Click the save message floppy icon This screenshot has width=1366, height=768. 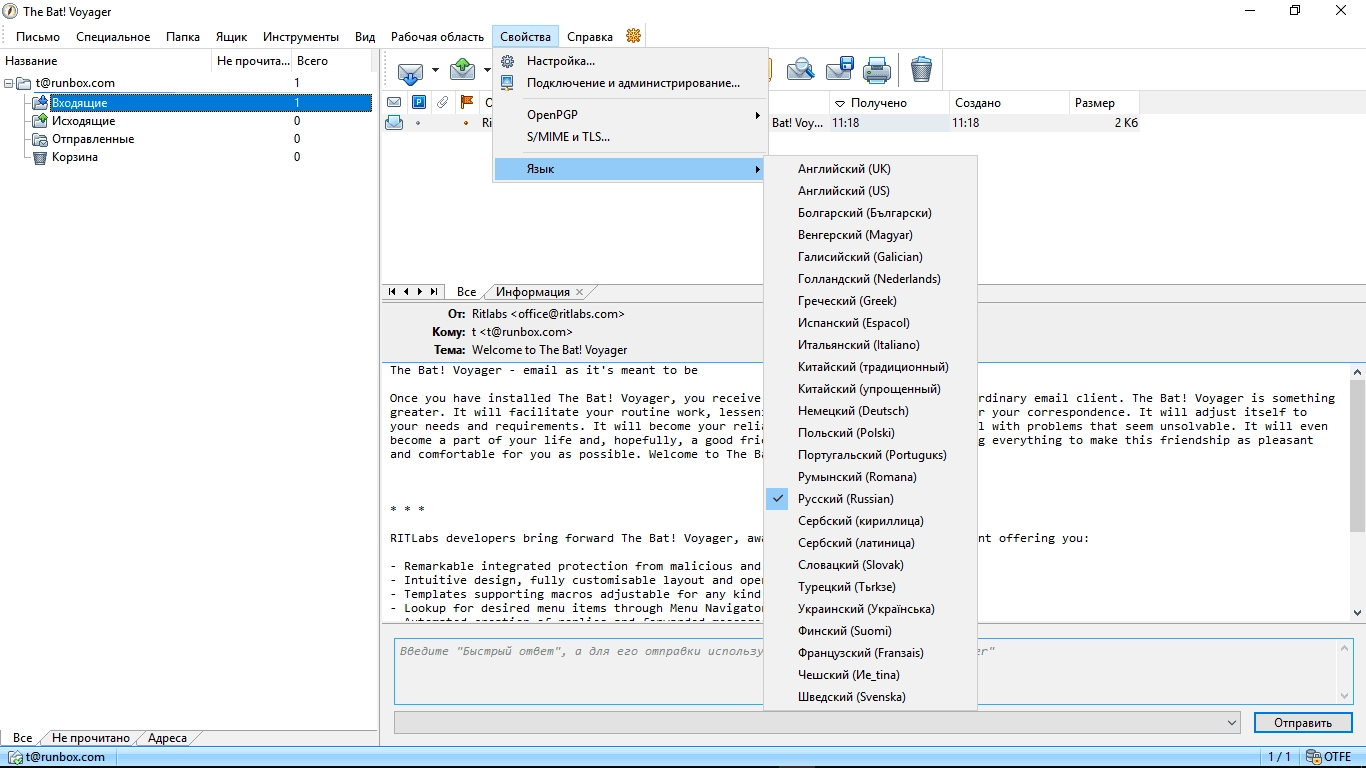coord(839,70)
